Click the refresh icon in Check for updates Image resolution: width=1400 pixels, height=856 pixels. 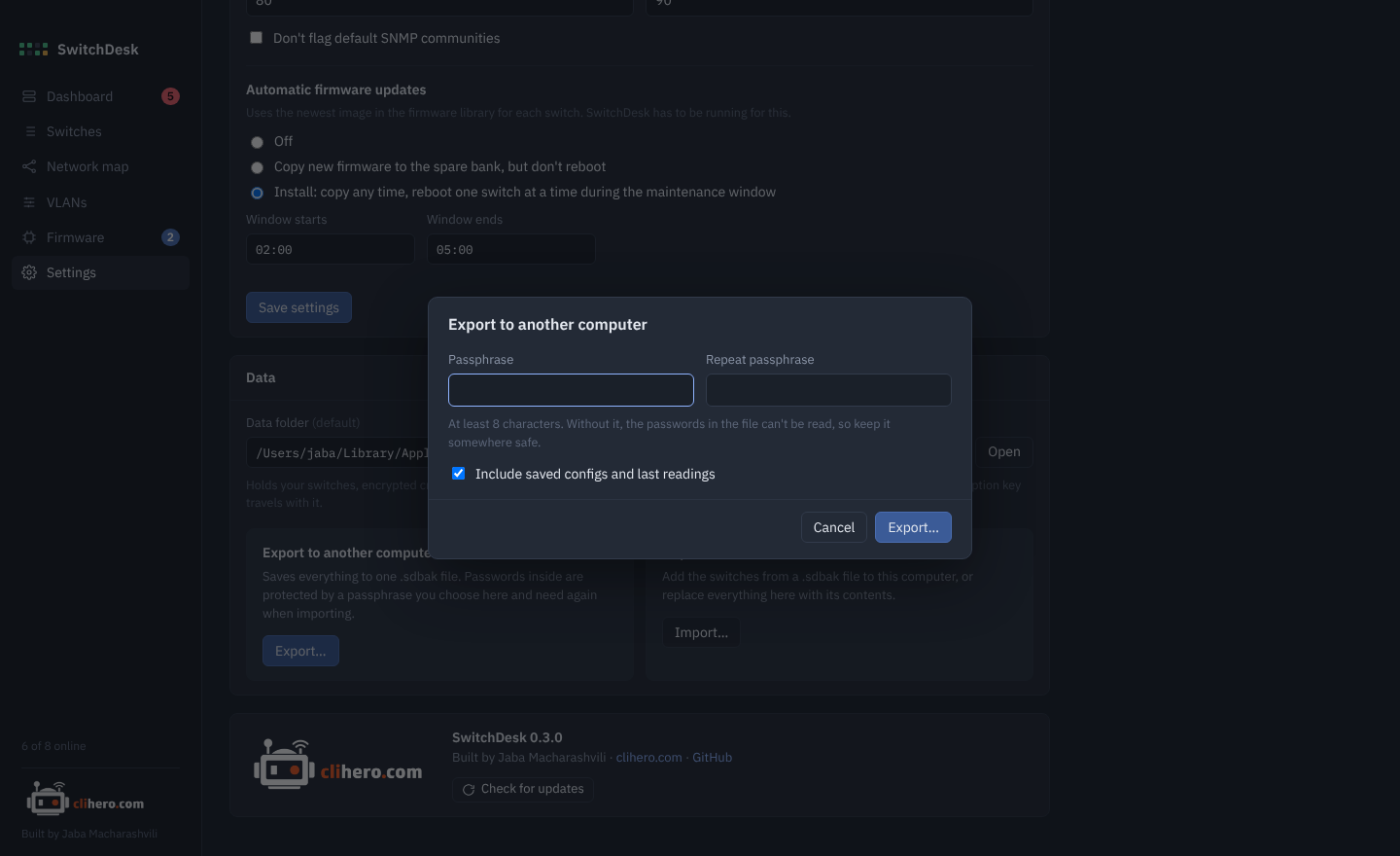coord(469,790)
